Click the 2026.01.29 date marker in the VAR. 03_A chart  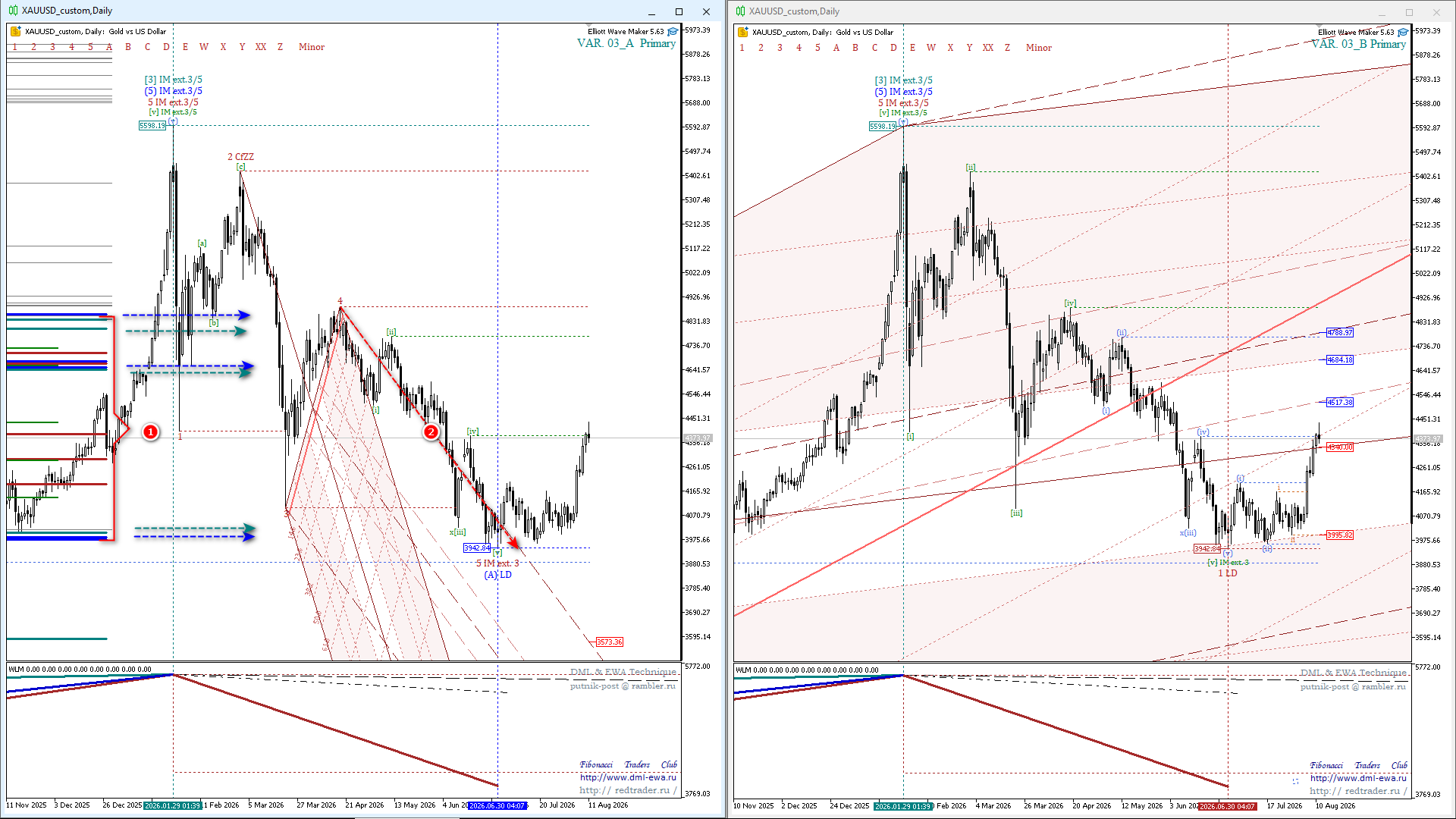click(173, 805)
